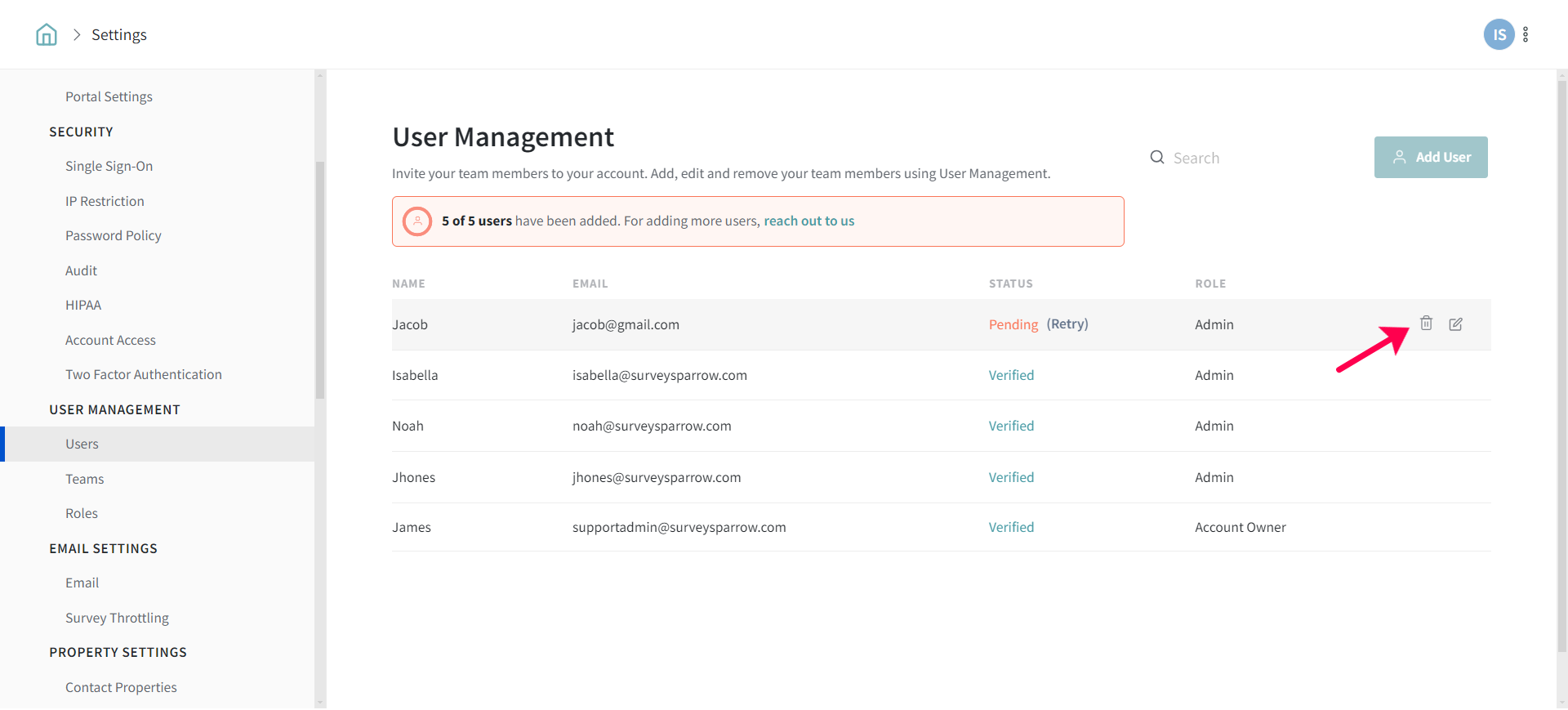Viewport: 1568px width, 710px height.
Task: Open Teams in the sidebar
Action: (85, 479)
